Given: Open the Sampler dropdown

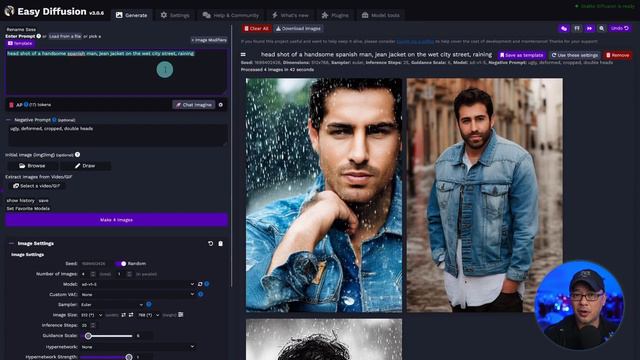Looking at the screenshot, I should (x=112, y=304).
